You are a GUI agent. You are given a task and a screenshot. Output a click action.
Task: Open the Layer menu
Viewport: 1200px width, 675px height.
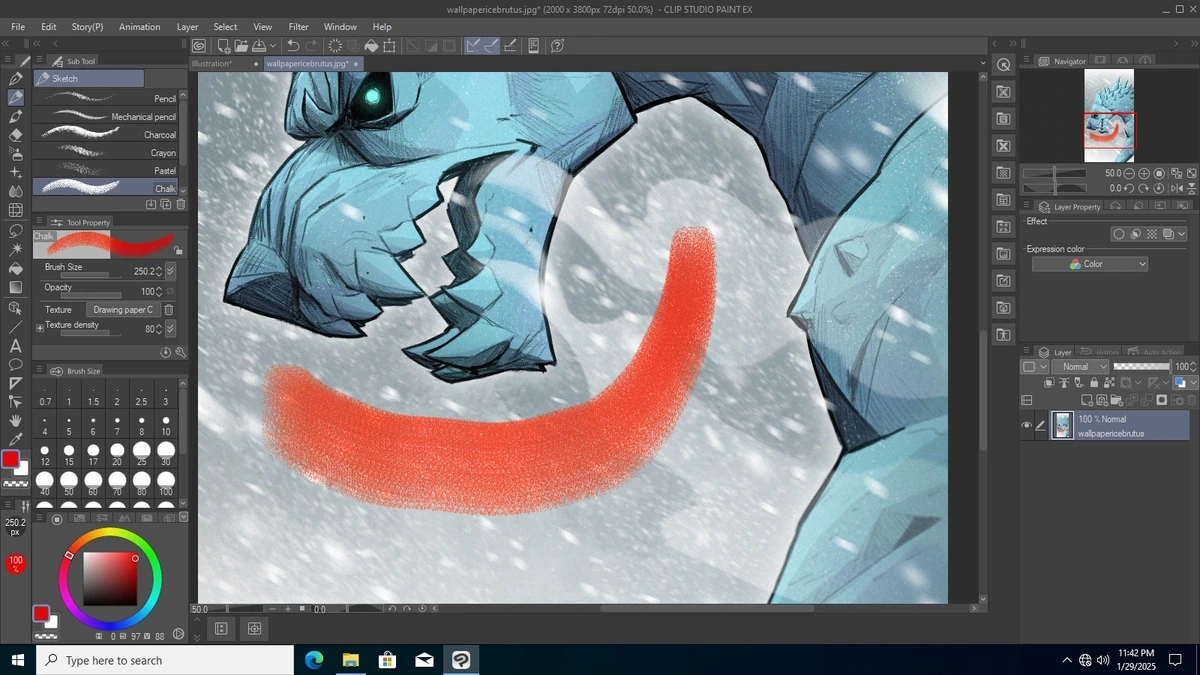[x=187, y=27]
